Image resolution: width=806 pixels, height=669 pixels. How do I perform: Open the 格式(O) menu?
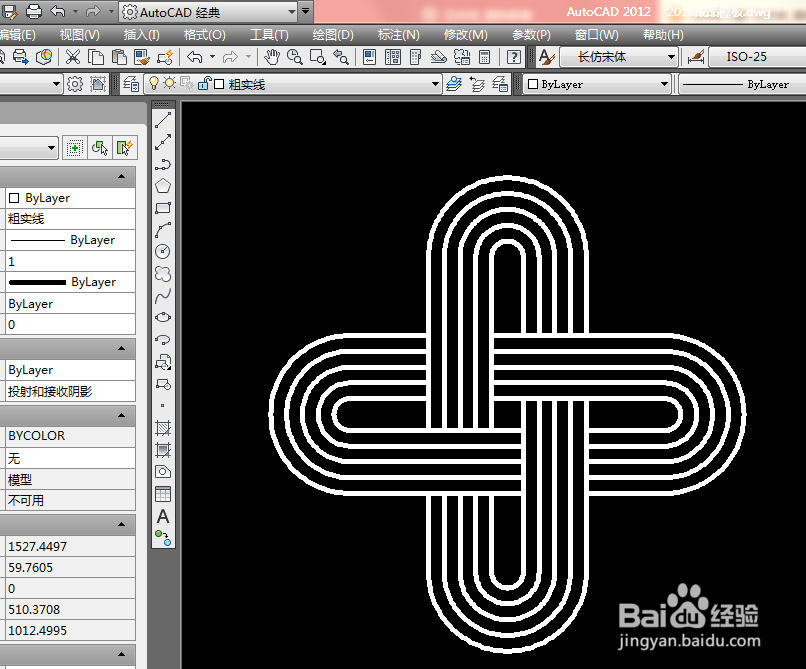205,35
